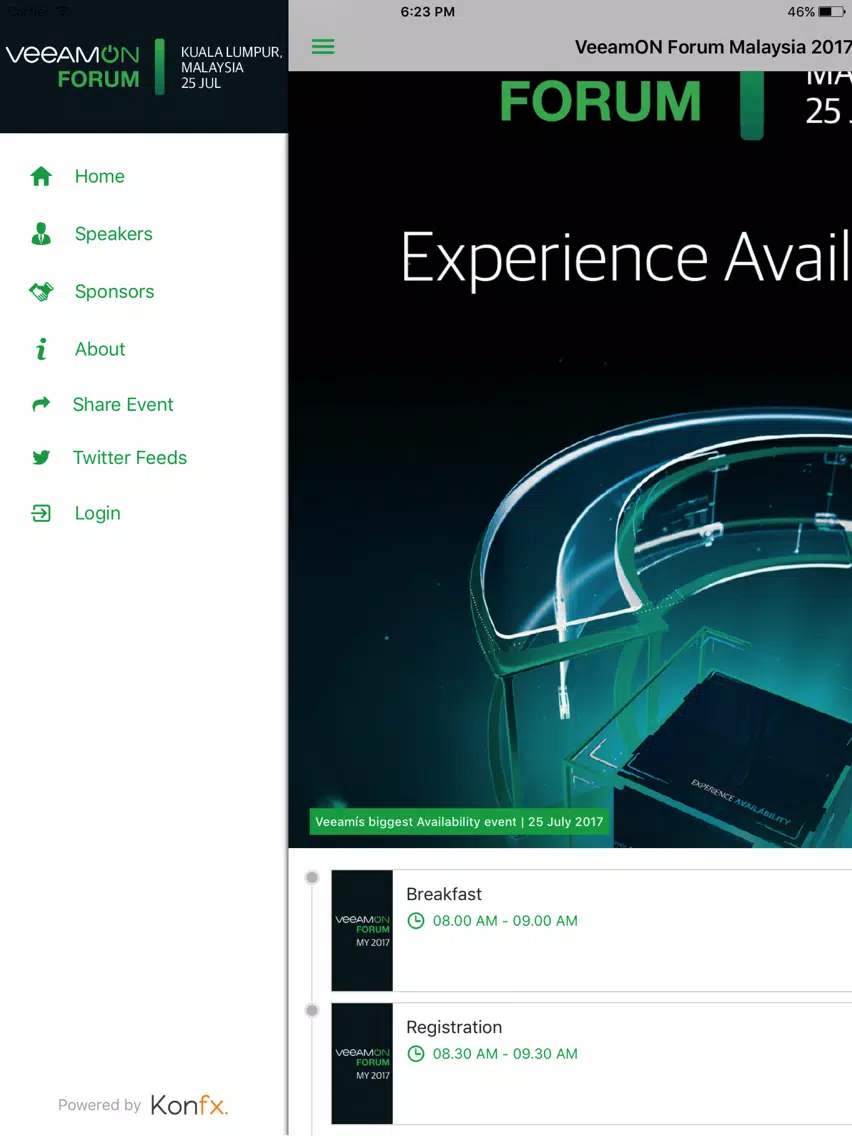Click the 08.00 AM - 09.00 AM time

point(505,921)
